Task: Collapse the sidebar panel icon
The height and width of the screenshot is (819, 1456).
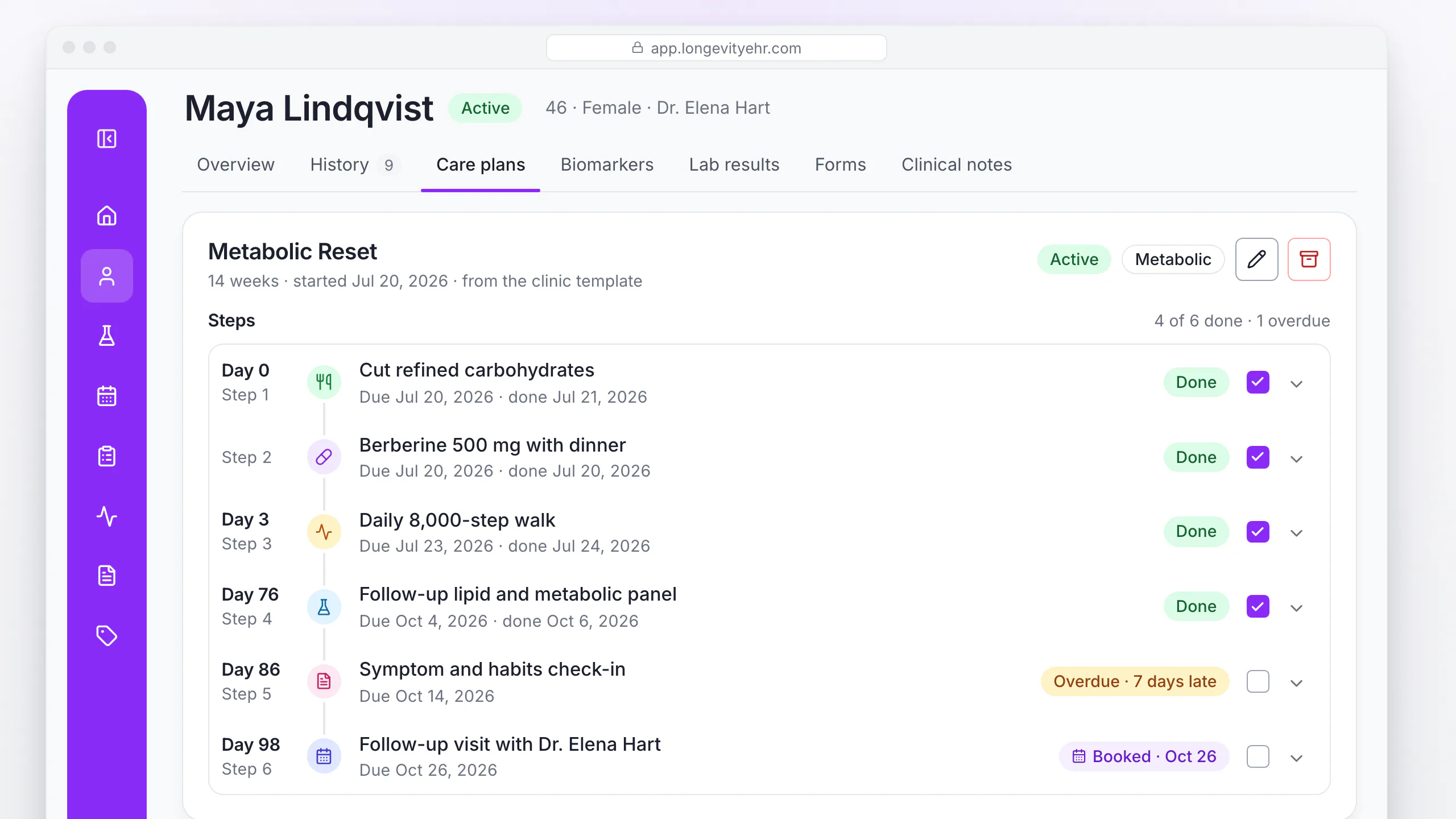Action: pyautogui.click(x=106, y=138)
